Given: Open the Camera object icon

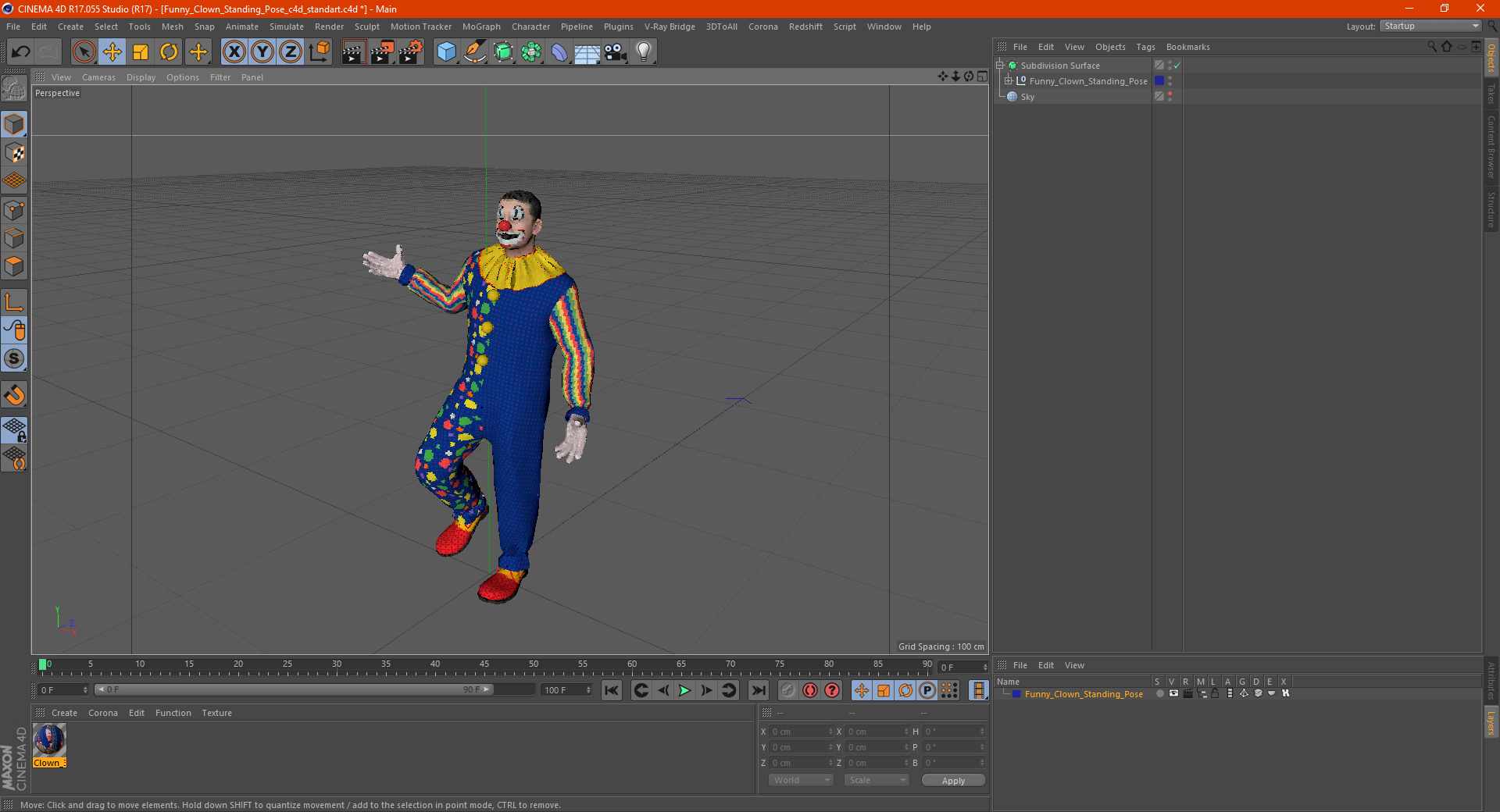Looking at the screenshot, I should pos(615,52).
